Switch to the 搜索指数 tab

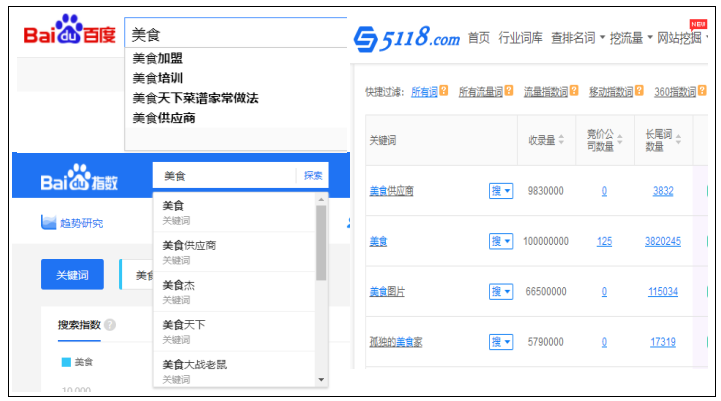tap(79, 325)
